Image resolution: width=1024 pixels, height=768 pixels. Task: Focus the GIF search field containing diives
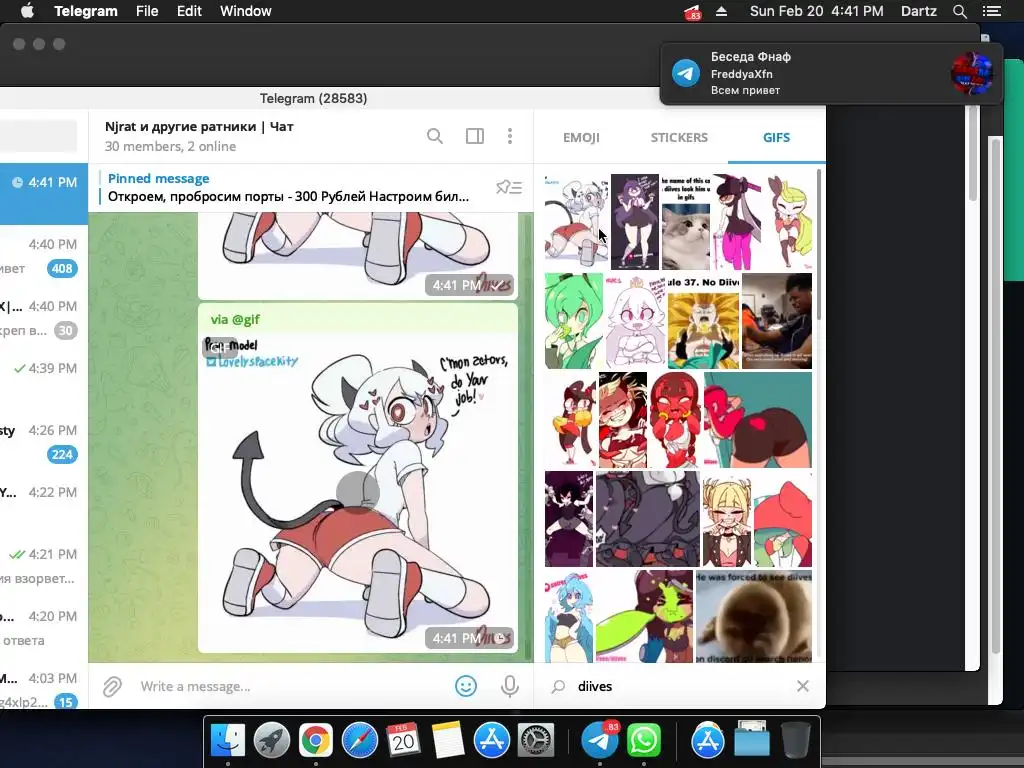click(x=679, y=686)
